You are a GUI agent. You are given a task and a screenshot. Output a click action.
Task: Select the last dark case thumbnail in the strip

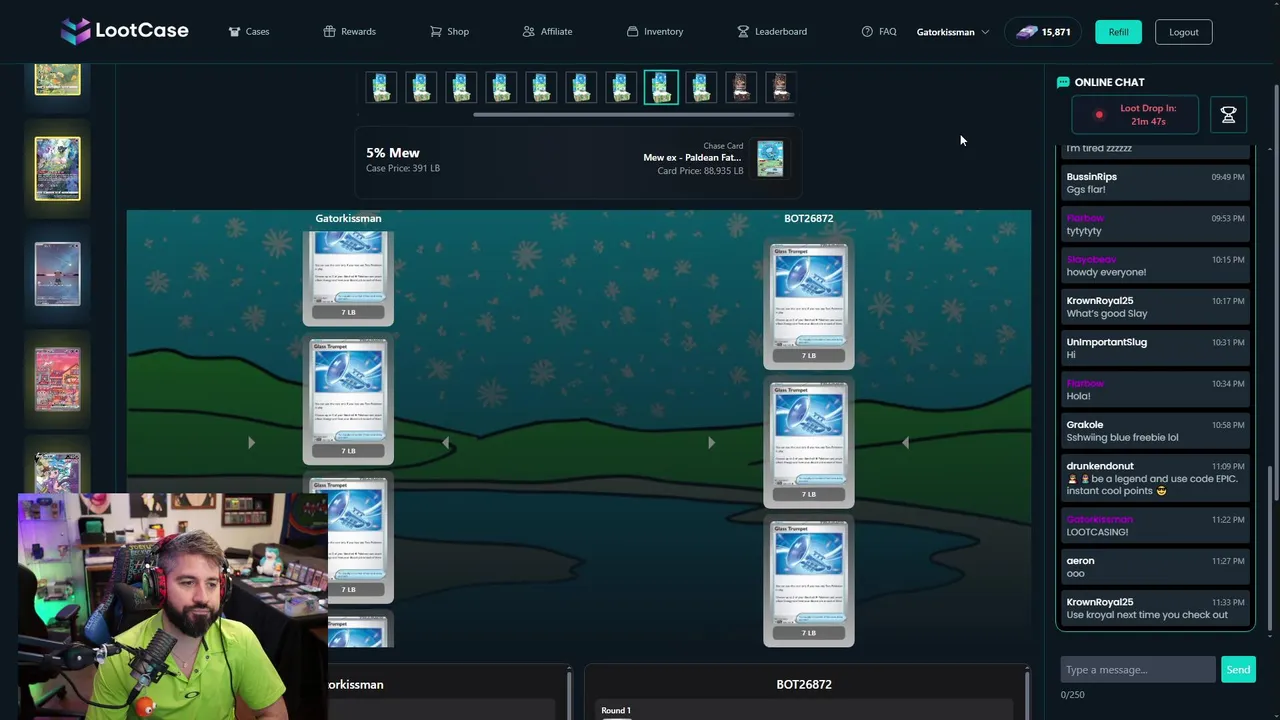pyautogui.click(x=781, y=87)
